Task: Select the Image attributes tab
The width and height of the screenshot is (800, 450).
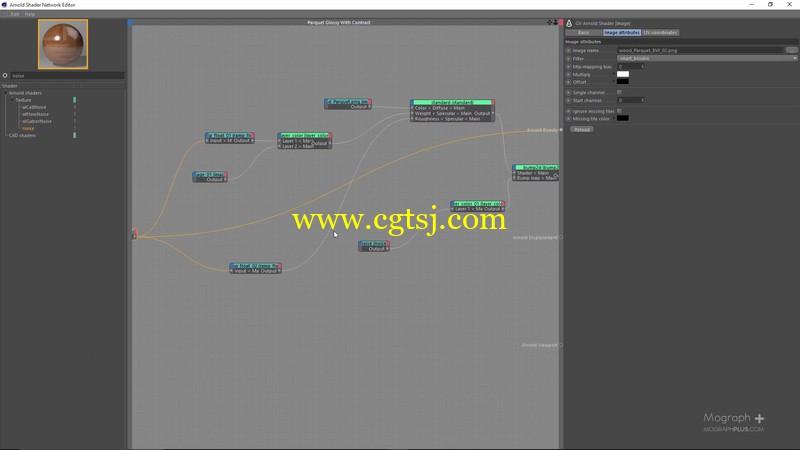Action: coord(621,33)
